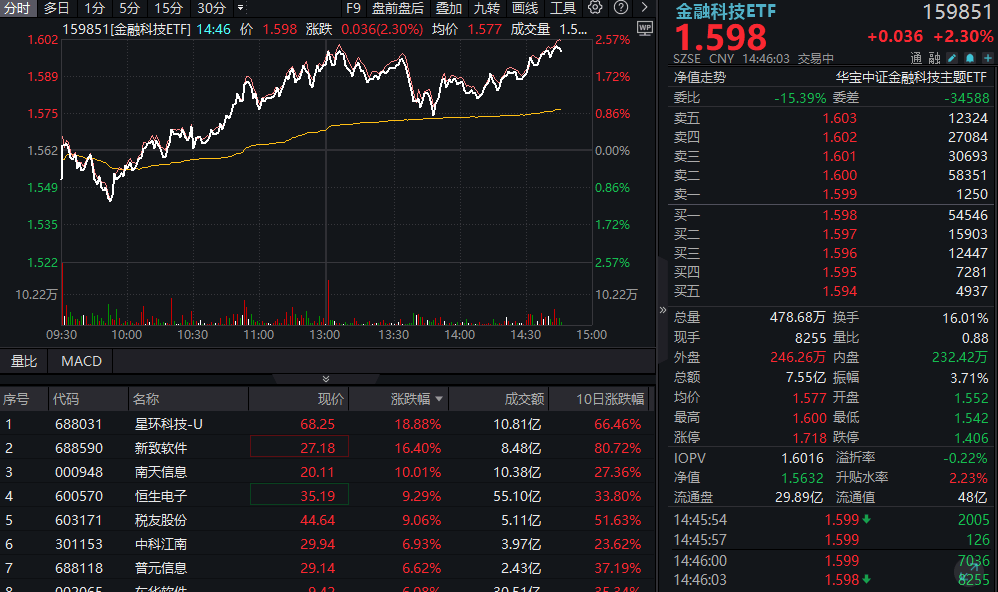Viewport: 998px width, 592px height.
Task: Open the settings gear icon
Action: pyautogui.click(x=595, y=9)
